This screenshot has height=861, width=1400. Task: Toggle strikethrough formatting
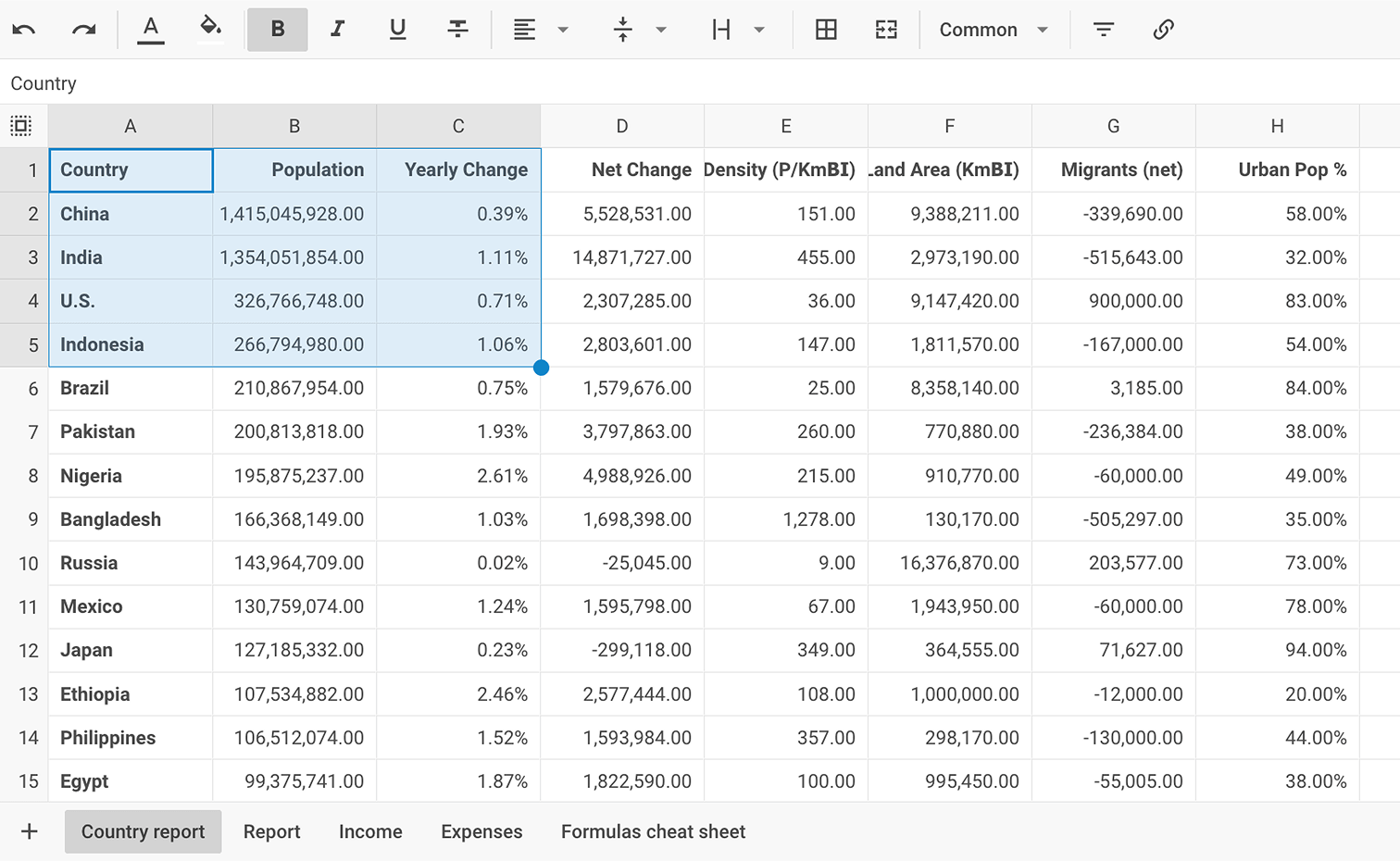[458, 30]
